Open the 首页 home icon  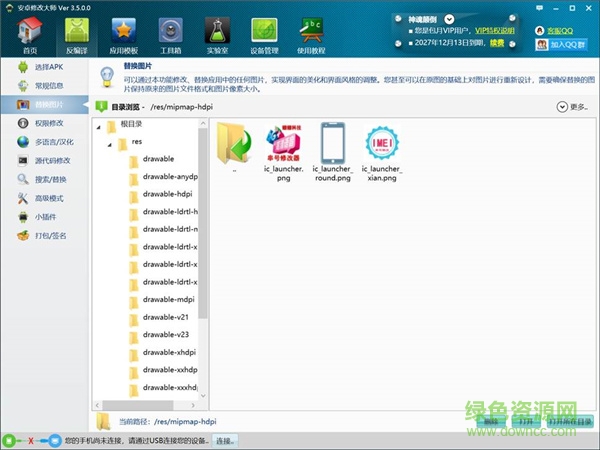coord(29,33)
